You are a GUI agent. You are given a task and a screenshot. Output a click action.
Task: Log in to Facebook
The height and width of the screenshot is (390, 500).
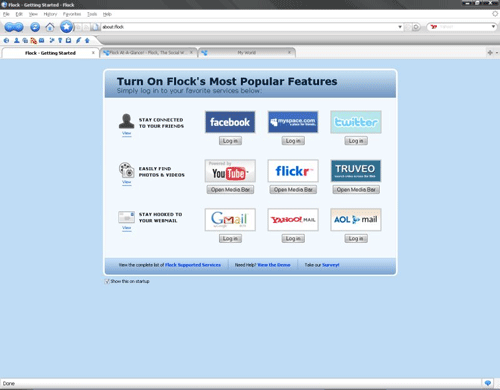[x=230, y=141]
